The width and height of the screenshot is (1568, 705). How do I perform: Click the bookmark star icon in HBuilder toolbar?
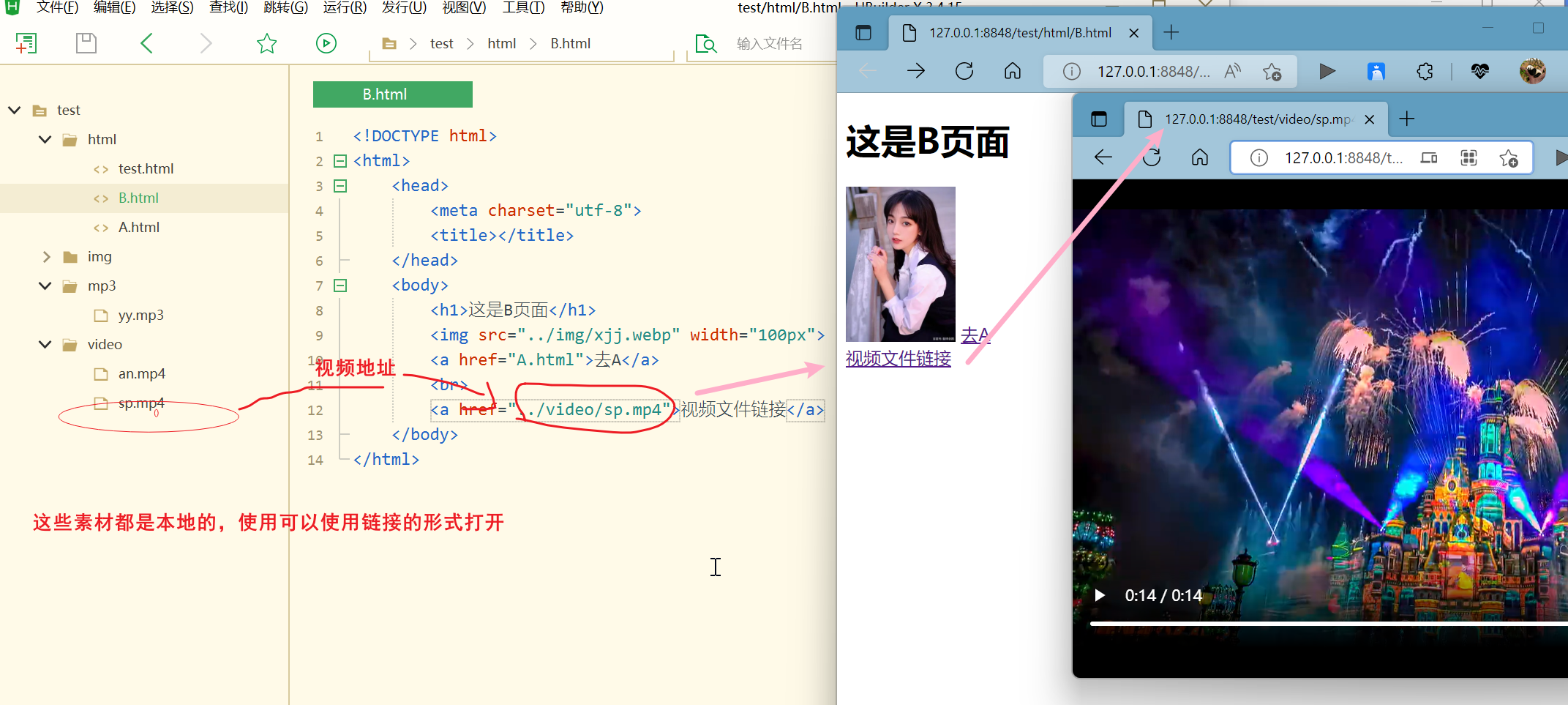coord(267,44)
